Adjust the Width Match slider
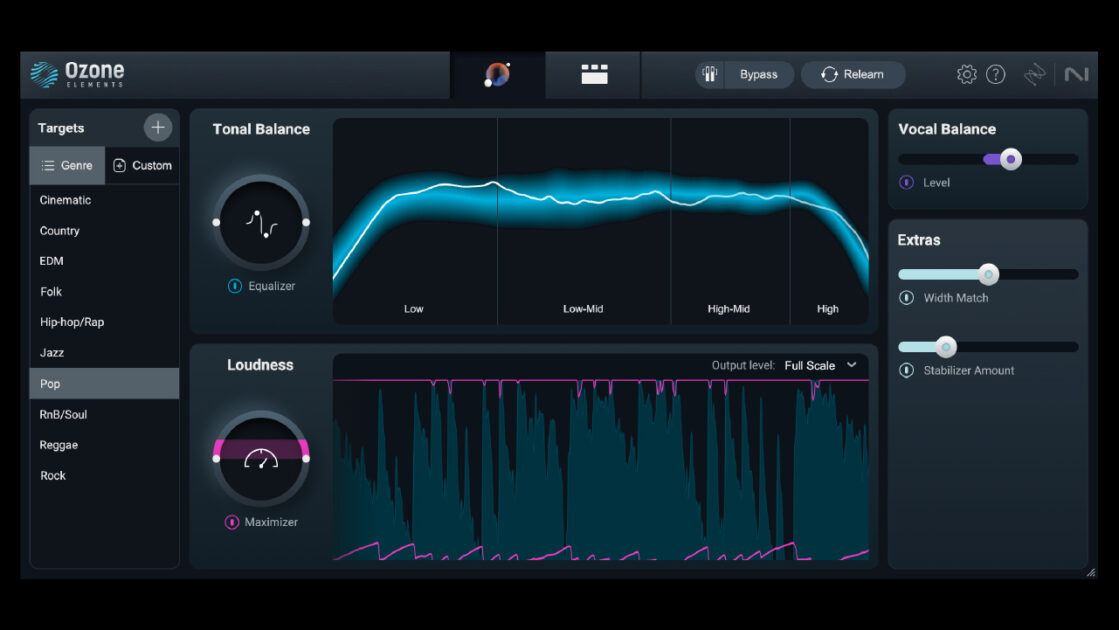The width and height of the screenshot is (1119, 630). (x=988, y=275)
